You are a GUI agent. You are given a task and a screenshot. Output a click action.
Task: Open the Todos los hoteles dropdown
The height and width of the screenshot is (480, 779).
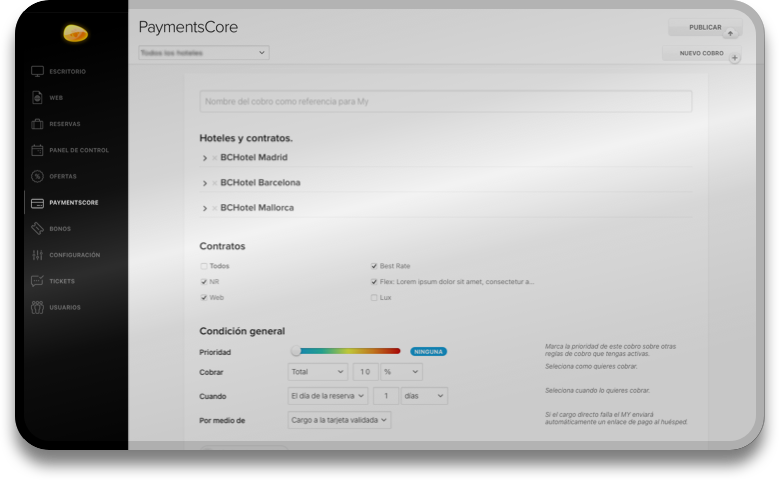click(204, 53)
